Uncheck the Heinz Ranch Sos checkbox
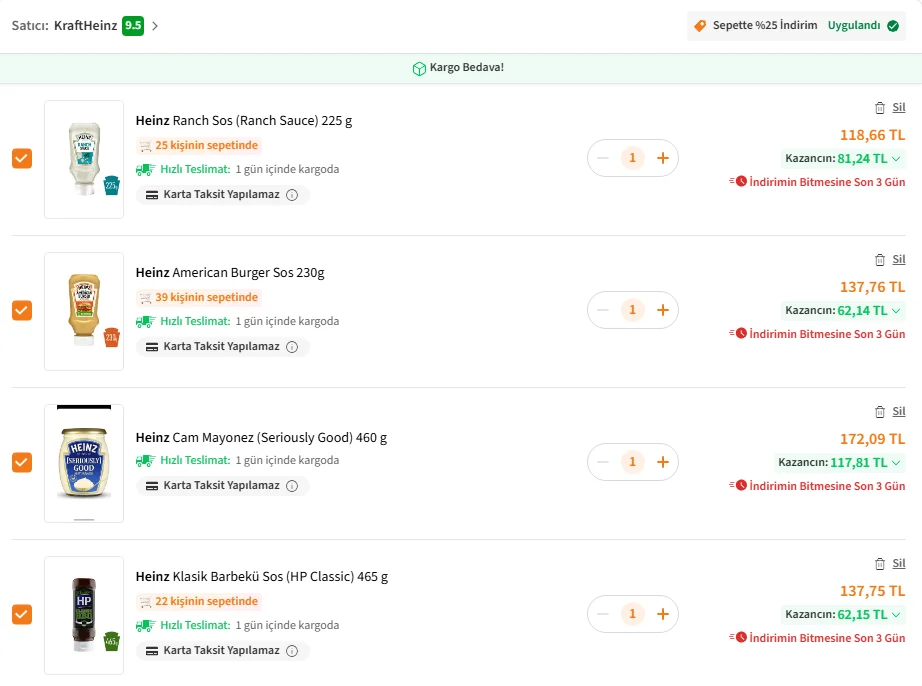 [x=22, y=159]
